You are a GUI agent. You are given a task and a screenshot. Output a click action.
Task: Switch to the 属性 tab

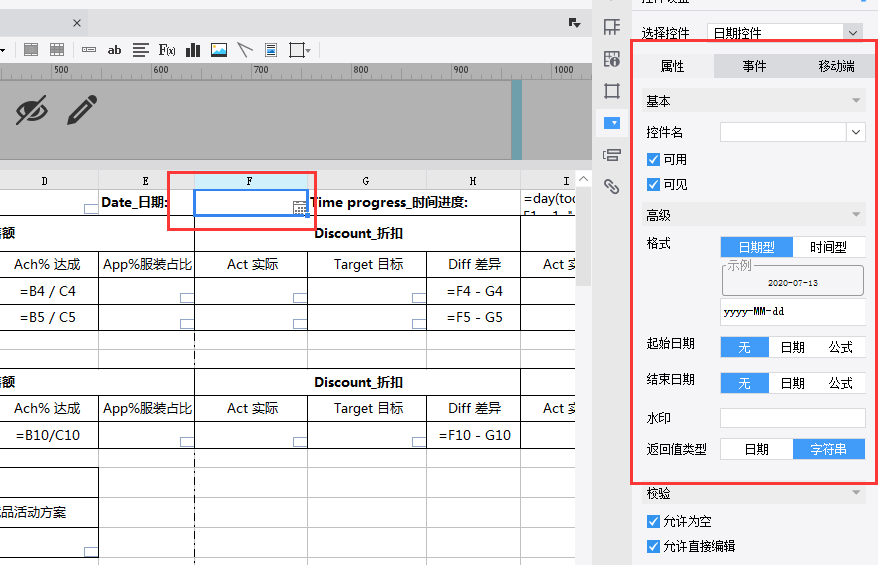[x=672, y=66]
